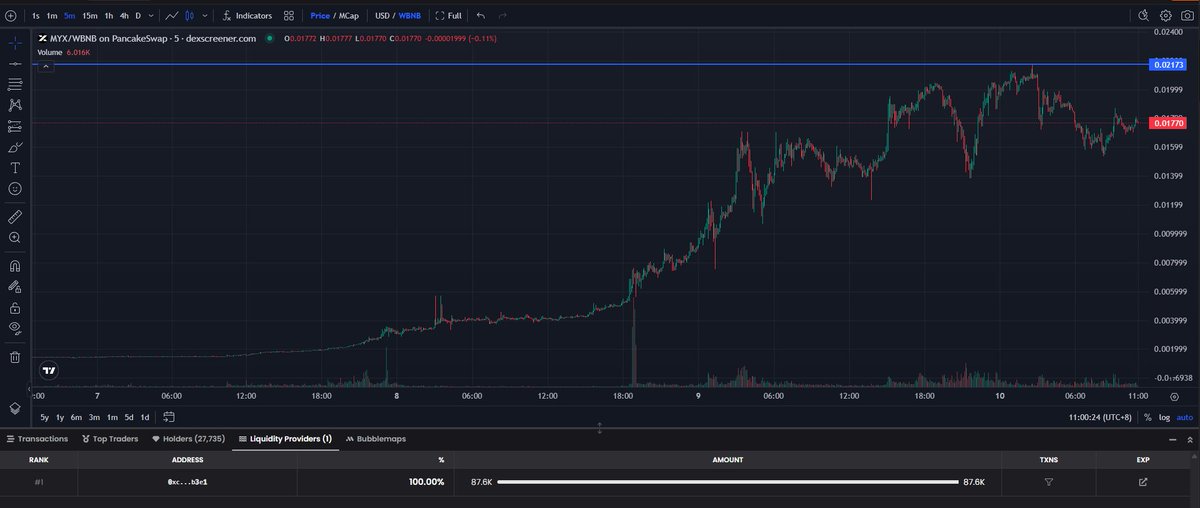Image resolution: width=1200 pixels, height=508 pixels.
Task: Expand the timeframe dropdown arrow
Action: 150,16
